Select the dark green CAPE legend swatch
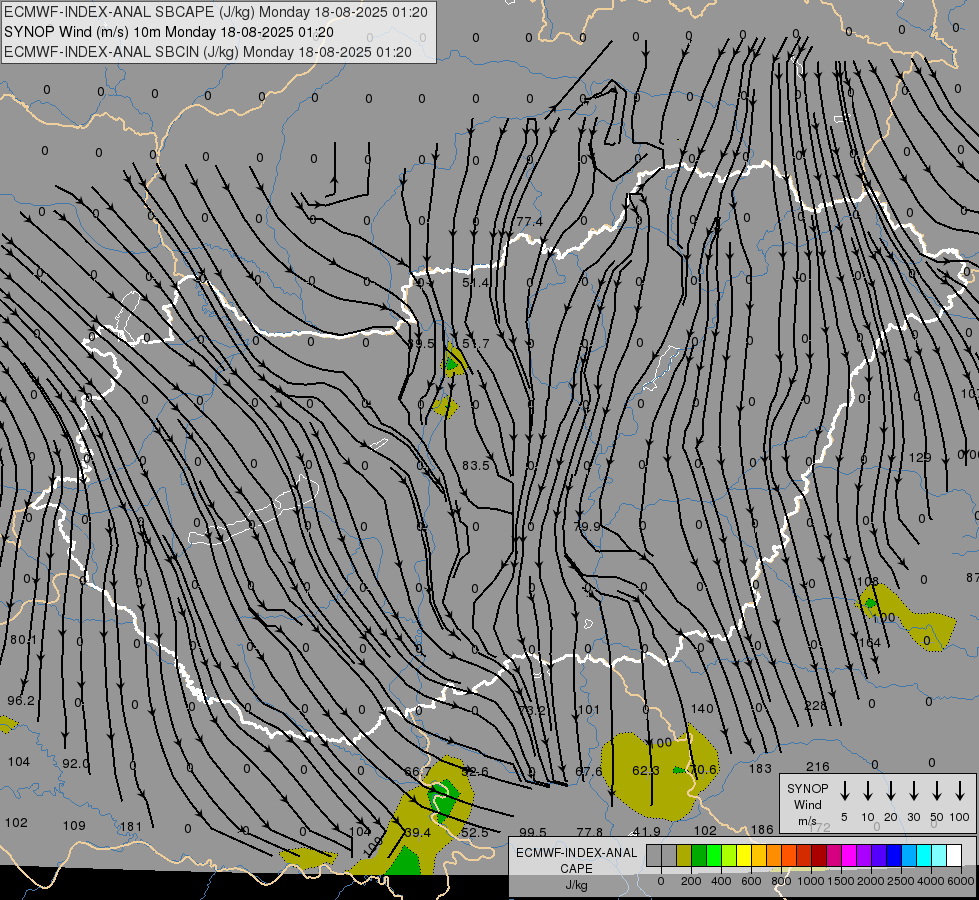 coord(699,855)
